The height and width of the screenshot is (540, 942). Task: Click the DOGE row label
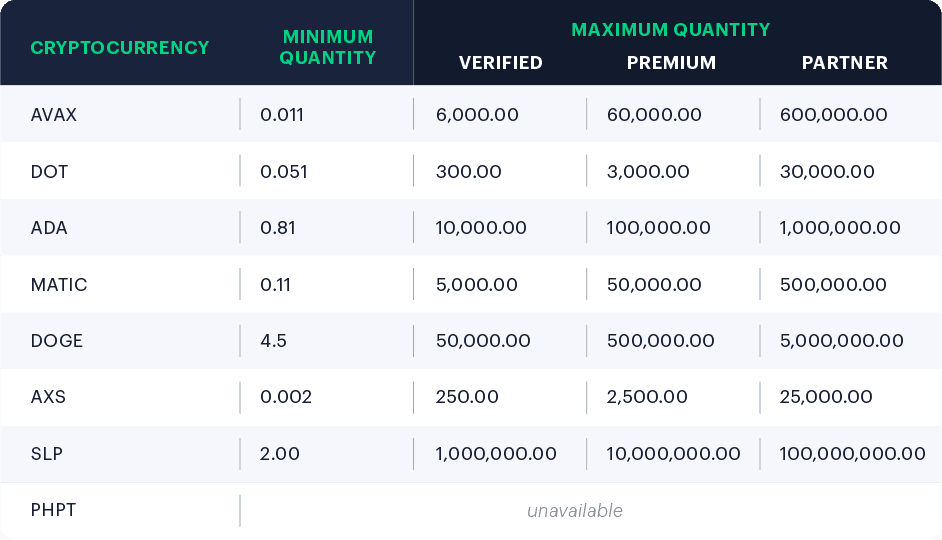[x=57, y=341]
